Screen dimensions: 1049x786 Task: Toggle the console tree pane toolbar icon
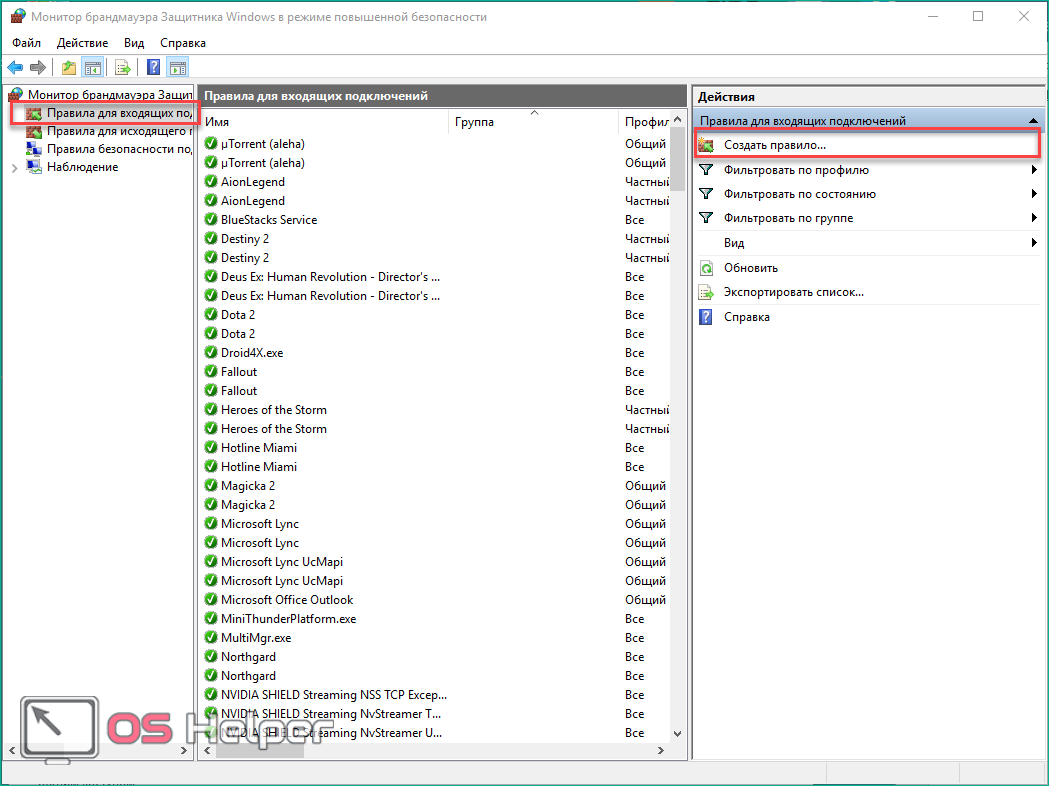coord(92,67)
